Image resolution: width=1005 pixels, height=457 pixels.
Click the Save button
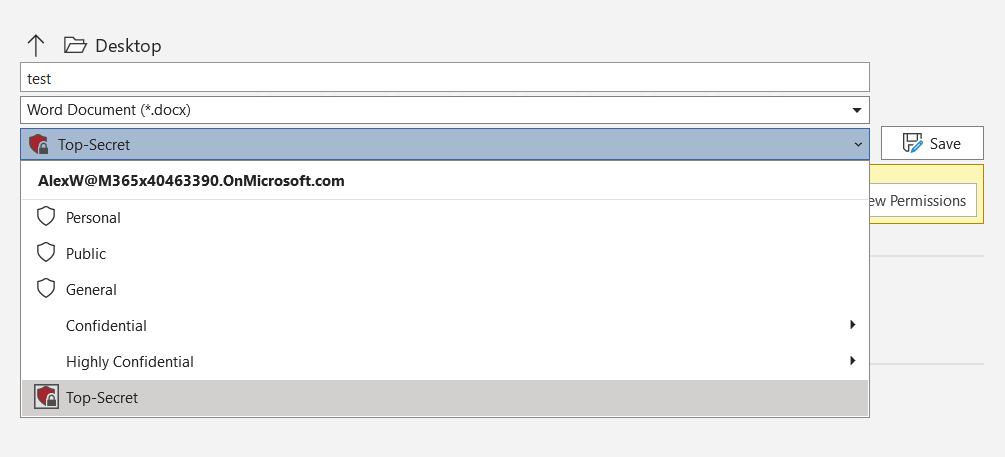tap(932, 143)
